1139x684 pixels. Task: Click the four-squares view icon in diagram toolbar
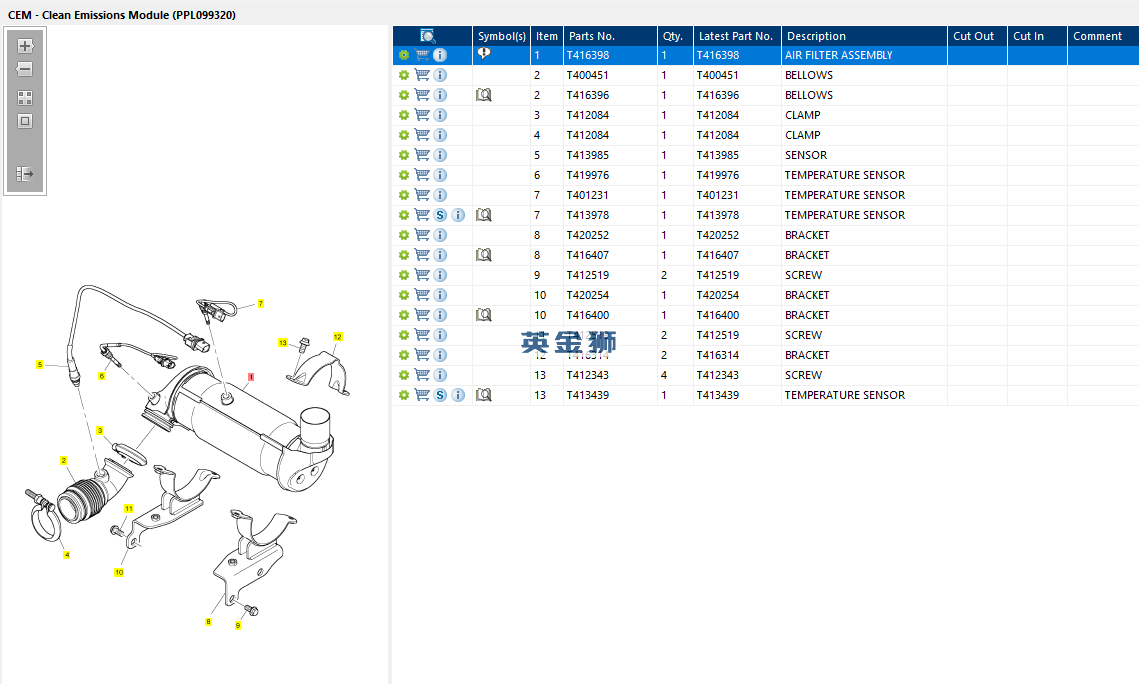[x=25, y=98]
